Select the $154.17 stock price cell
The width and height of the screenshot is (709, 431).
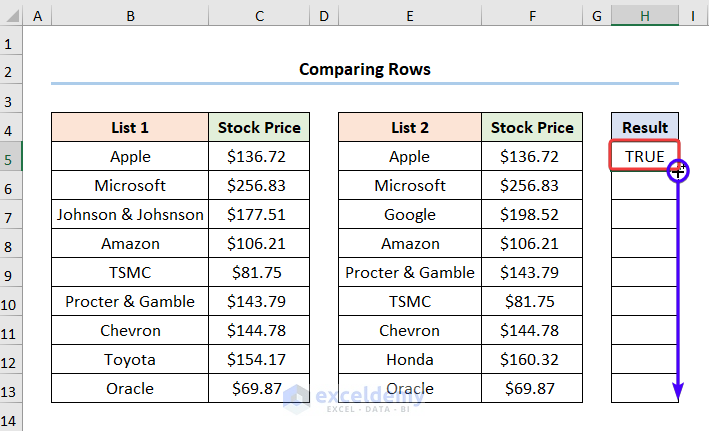coord(259,359)
